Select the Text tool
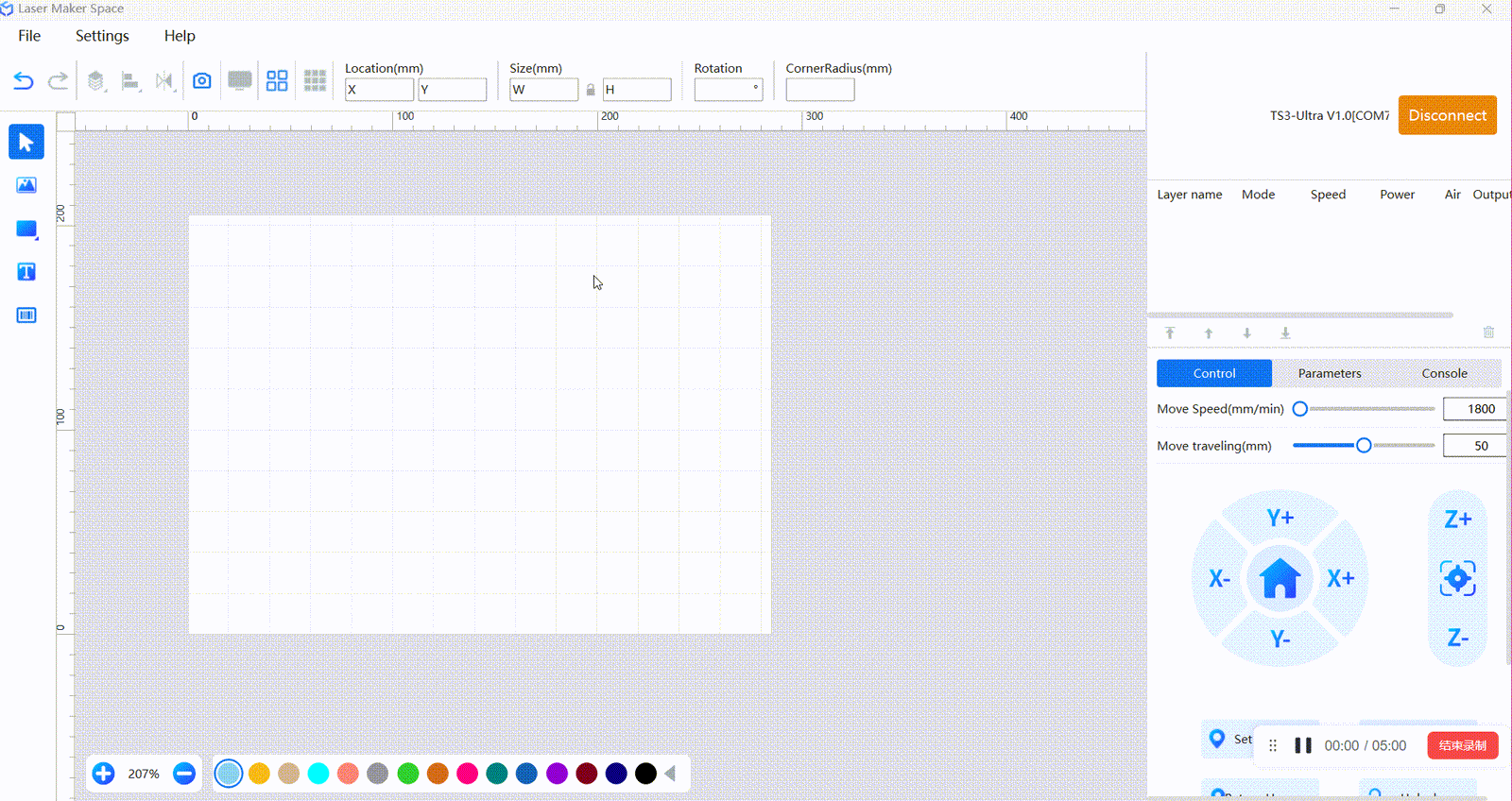 click(26, 272)
